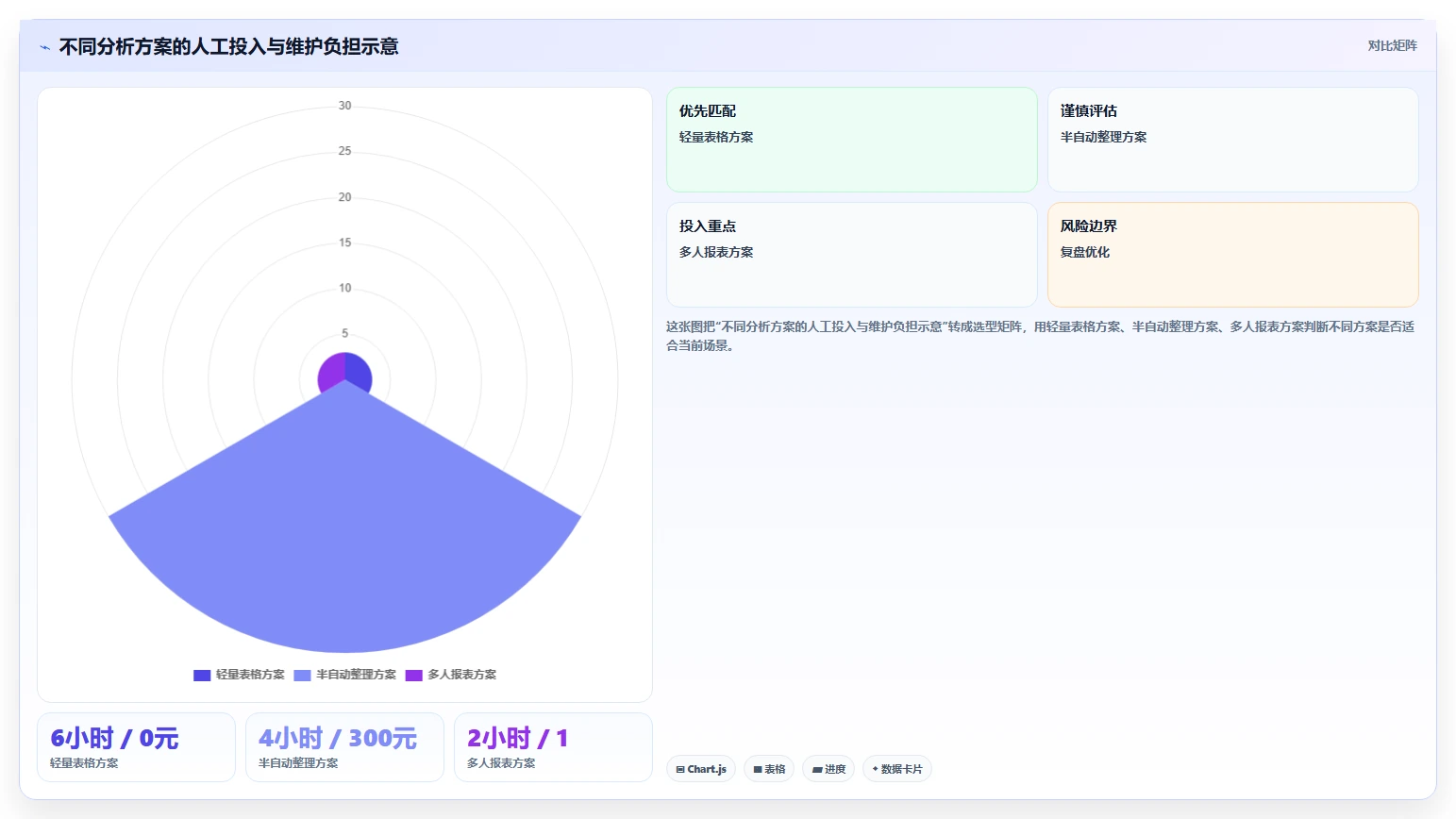1456x819 pixels.
Task: Click the 表格 tag chip
Action: pos(769,769)
